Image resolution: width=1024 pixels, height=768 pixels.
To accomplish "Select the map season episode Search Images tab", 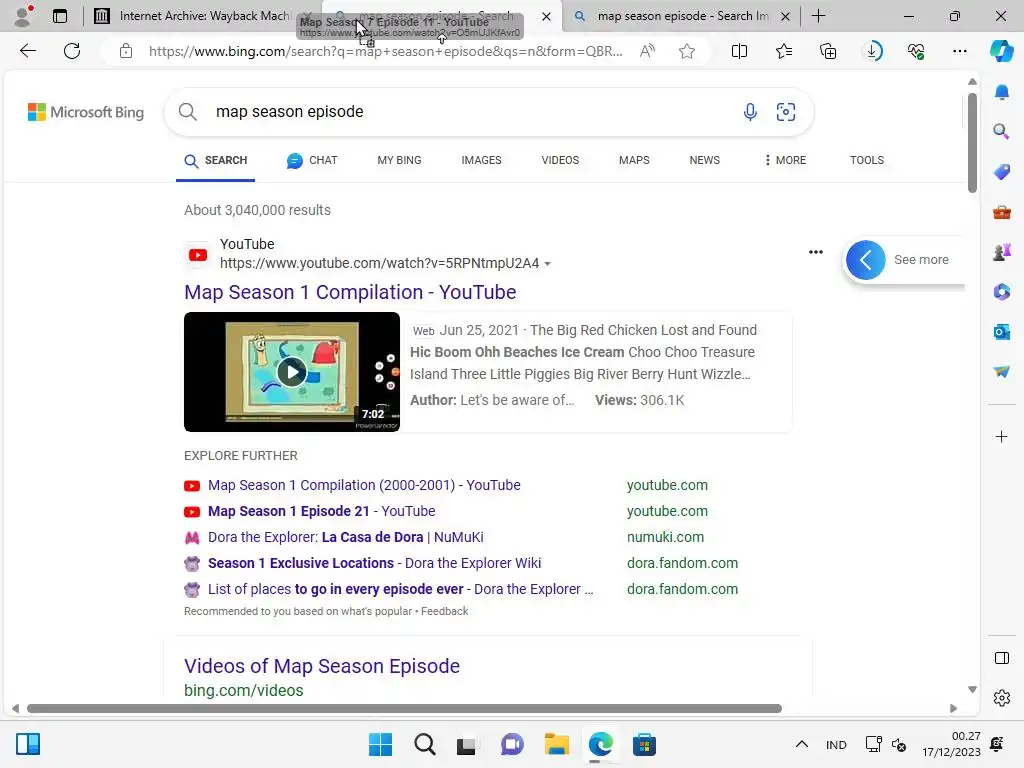I will point(682,16).
